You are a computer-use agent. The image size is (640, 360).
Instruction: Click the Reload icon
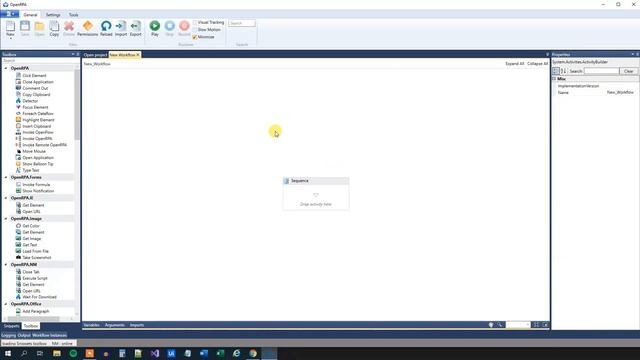pos(106,28)
